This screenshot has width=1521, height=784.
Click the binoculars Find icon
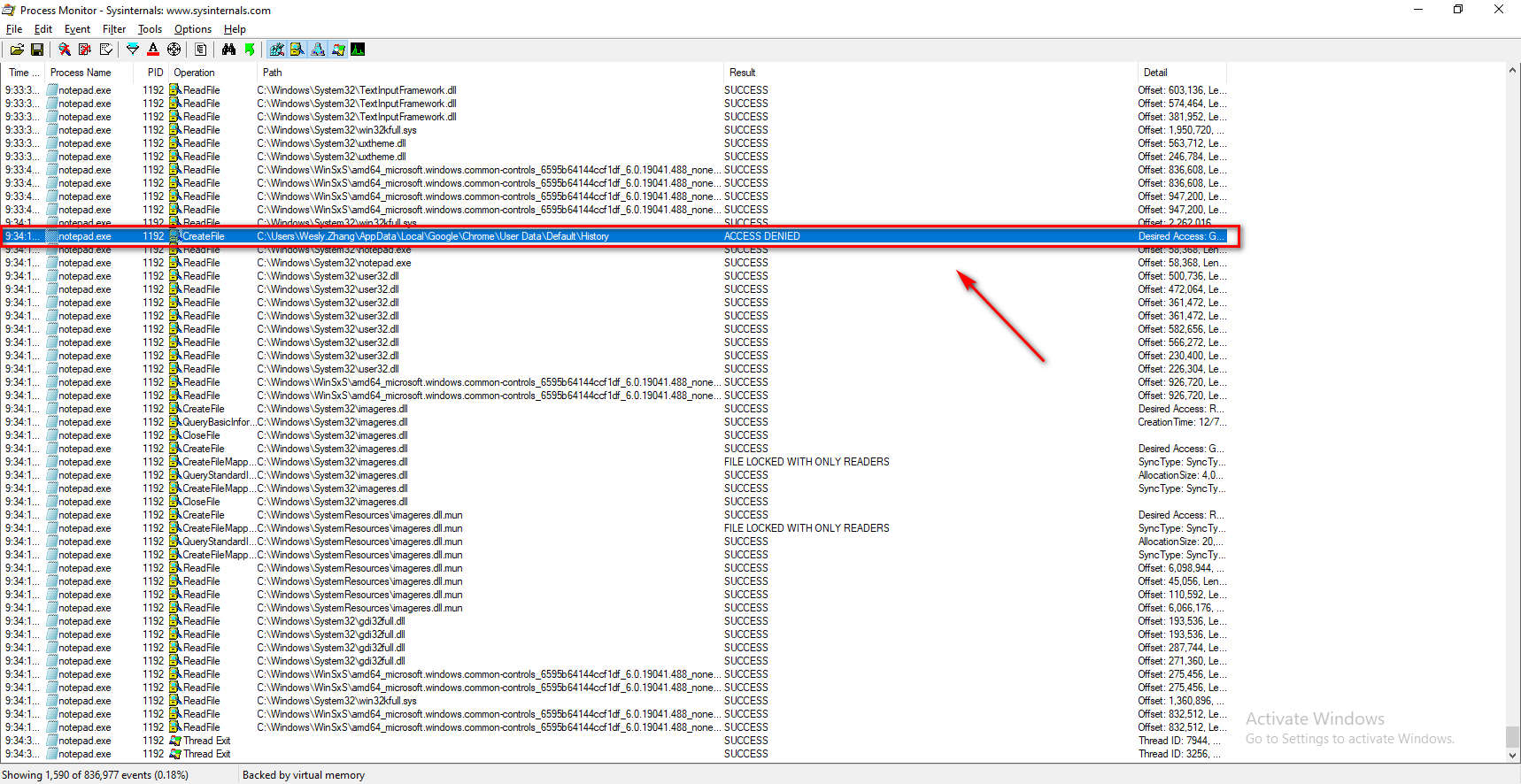tap(228, 50)
